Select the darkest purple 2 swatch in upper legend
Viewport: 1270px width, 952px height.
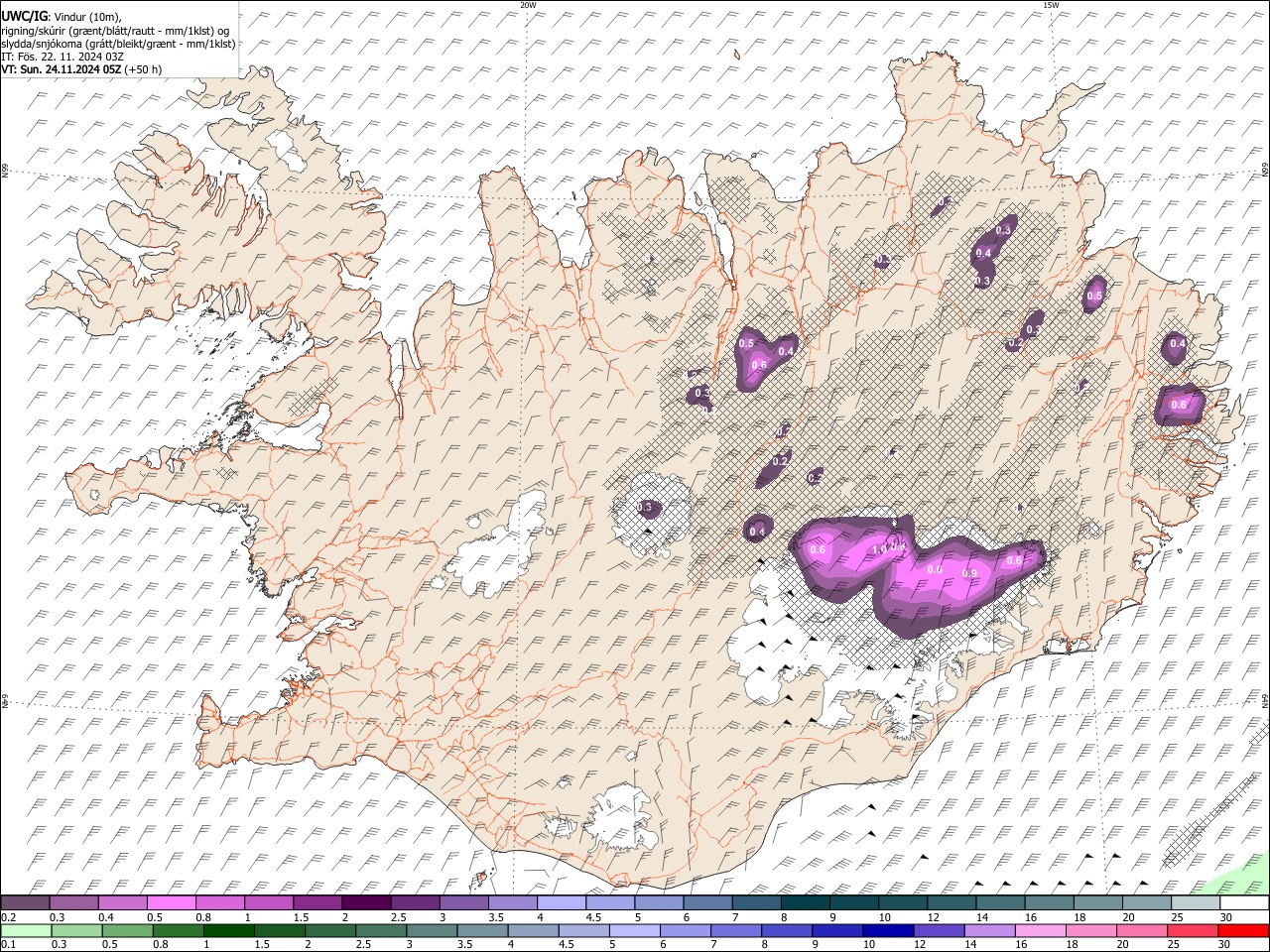click(366, 903)
